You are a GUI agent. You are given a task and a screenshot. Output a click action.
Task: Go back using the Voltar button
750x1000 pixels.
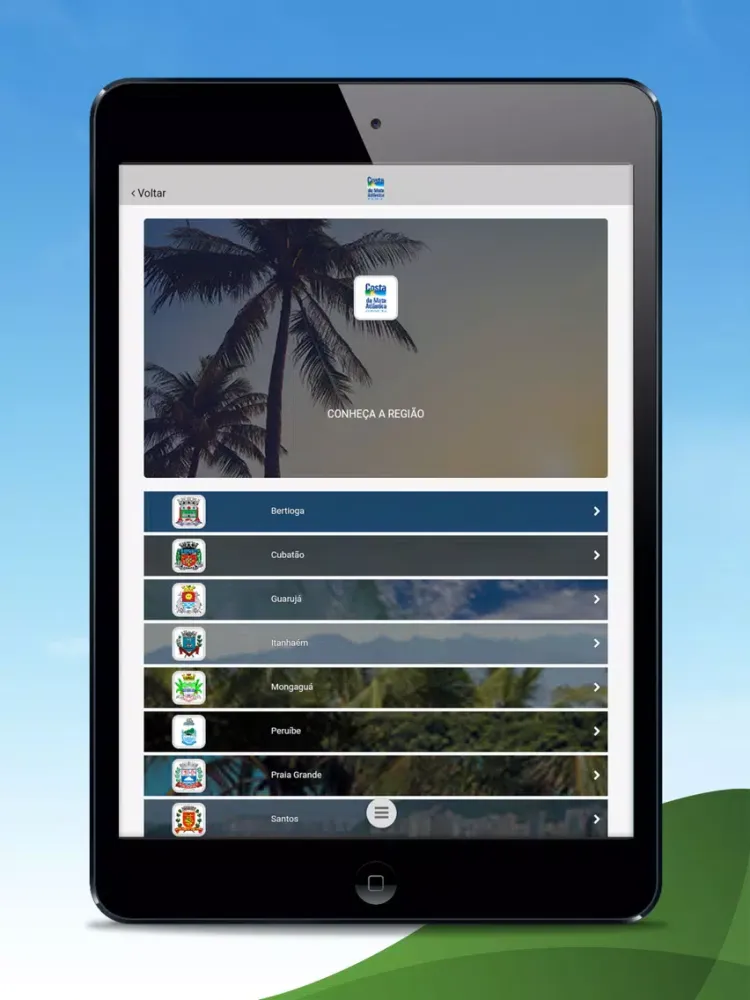point(149,193)
